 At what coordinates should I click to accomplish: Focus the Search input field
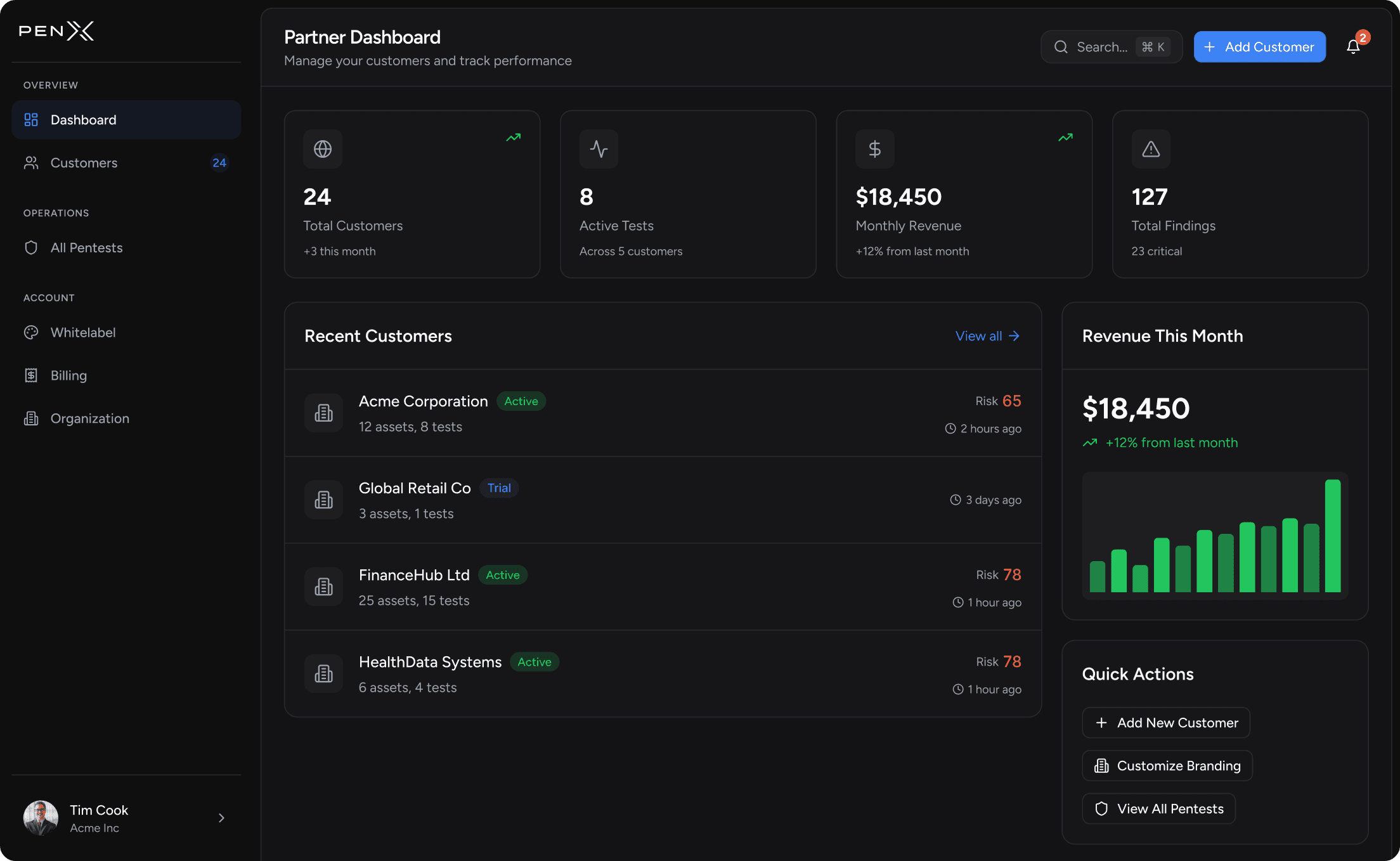[1102, 47]
